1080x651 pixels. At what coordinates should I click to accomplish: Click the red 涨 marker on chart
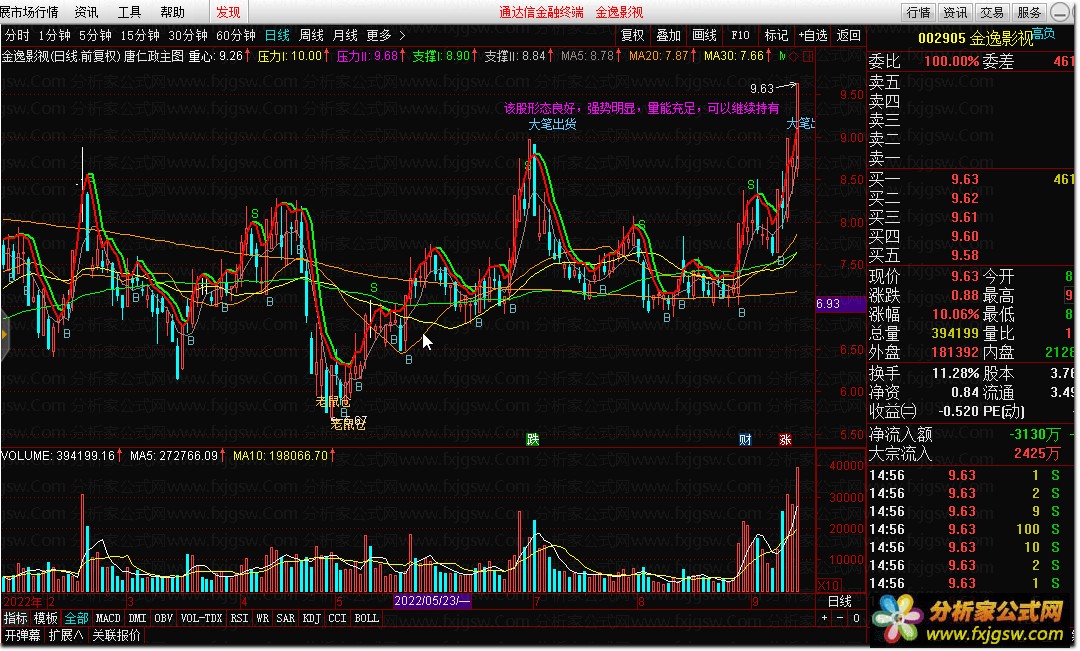pos(785,440)
